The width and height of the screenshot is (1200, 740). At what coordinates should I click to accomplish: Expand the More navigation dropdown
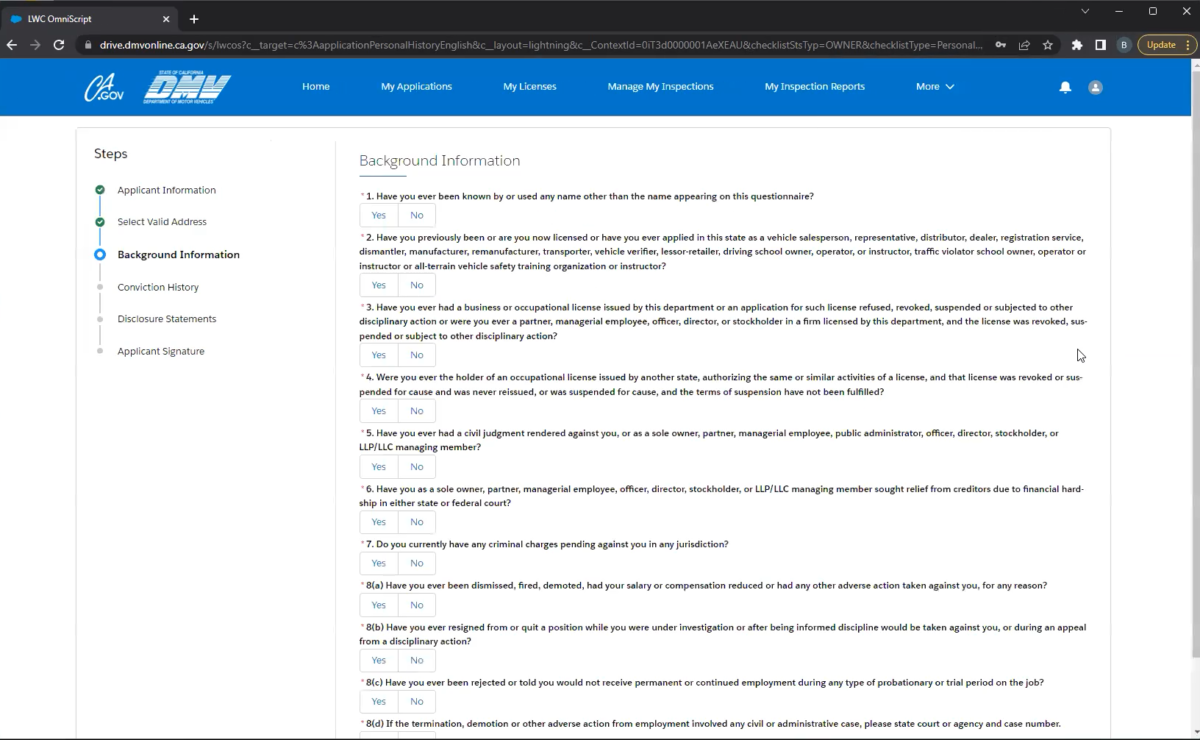[935, 87]
